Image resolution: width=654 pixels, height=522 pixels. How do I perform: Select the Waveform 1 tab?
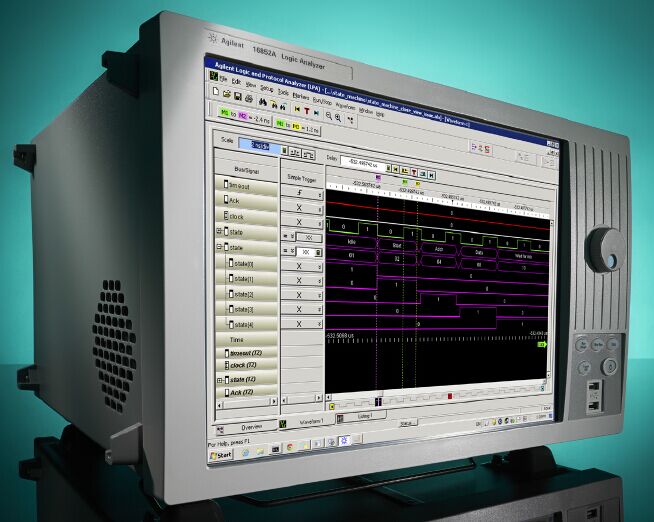[x=307, y=422]
